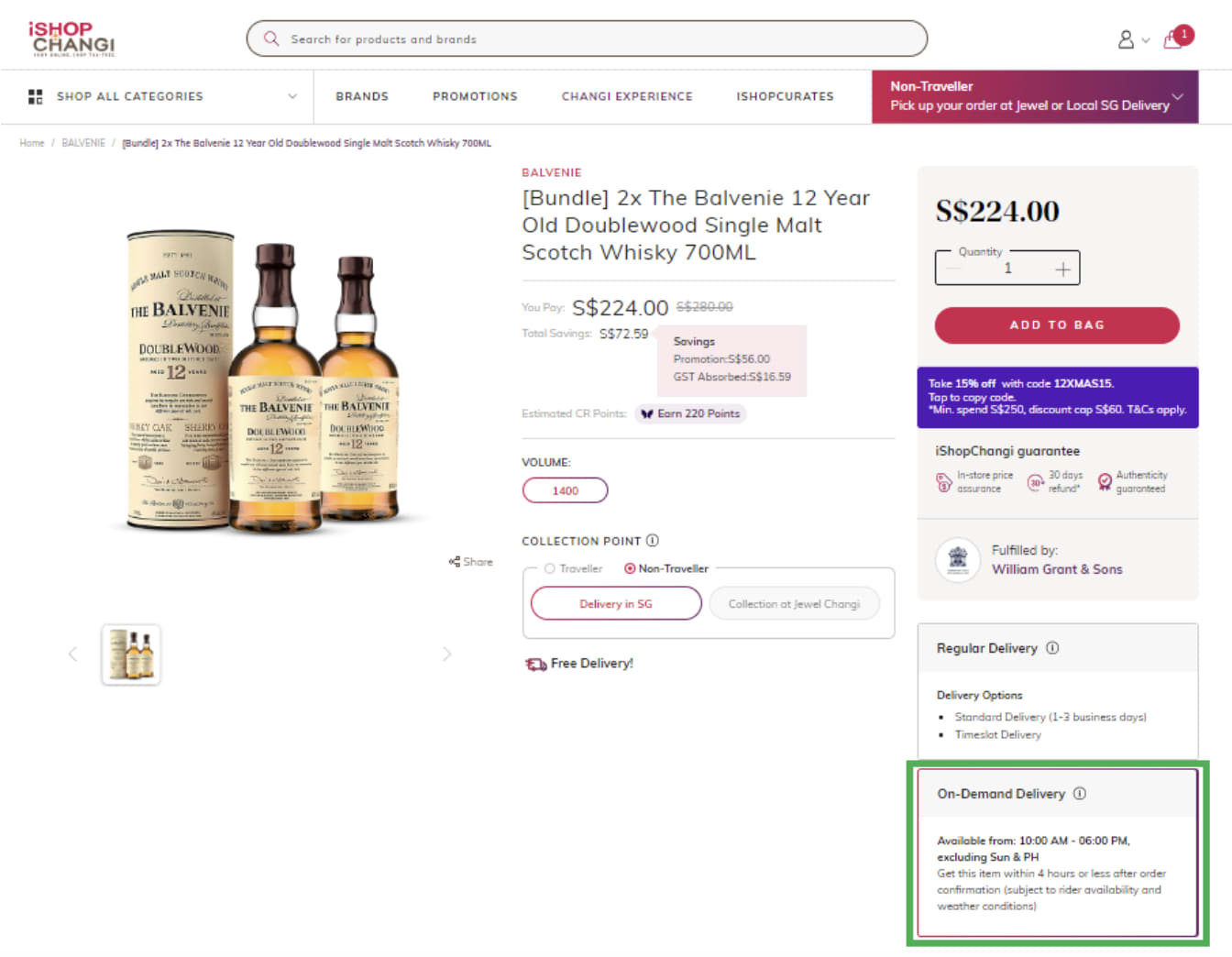Image resolution: width=1232 pixels, height=957 pixels.
Task: Open the Balvenie brand link above title
Action: pos(552,172)
